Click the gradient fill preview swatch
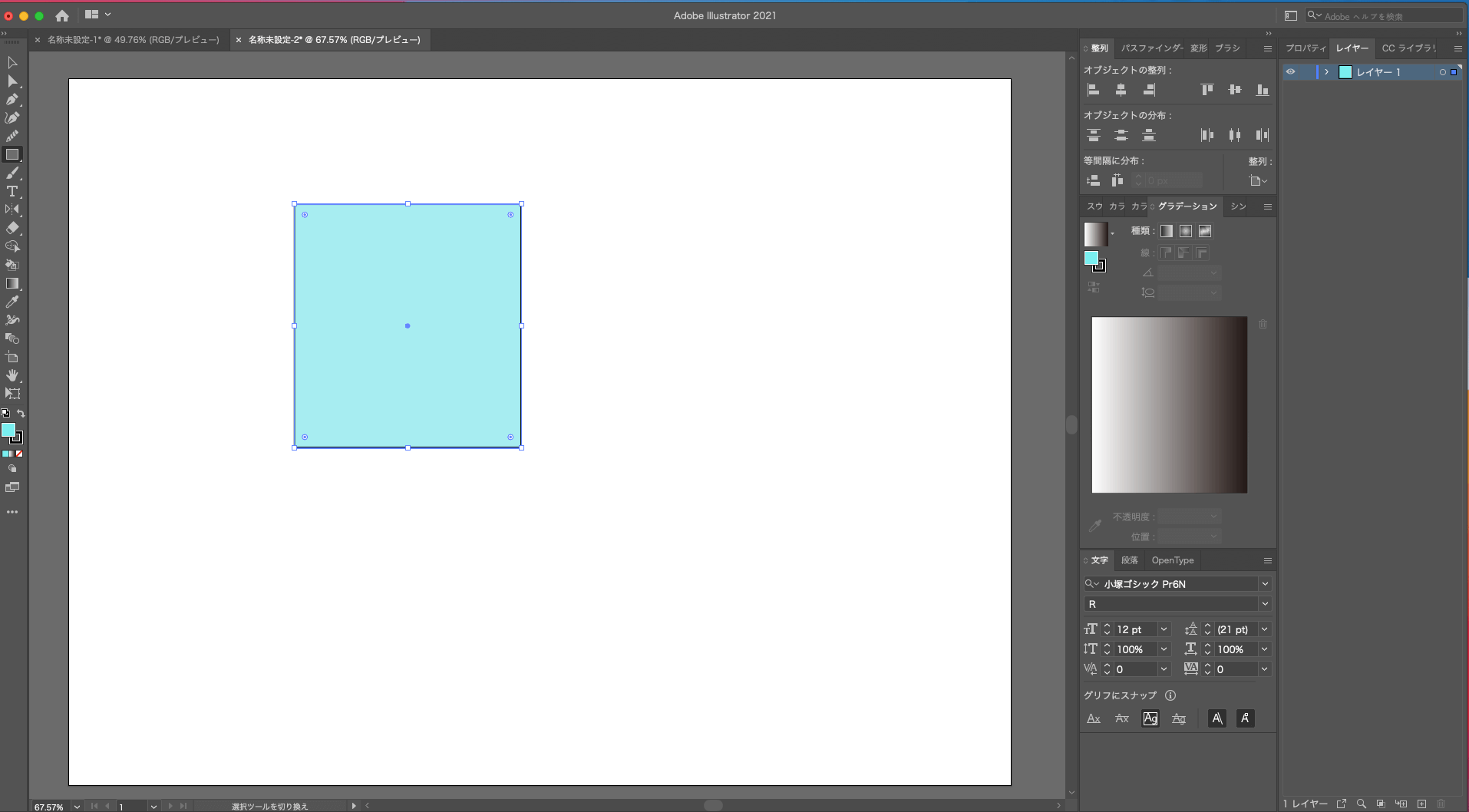Viewport: 1469px width, 812px height. 1095,234
